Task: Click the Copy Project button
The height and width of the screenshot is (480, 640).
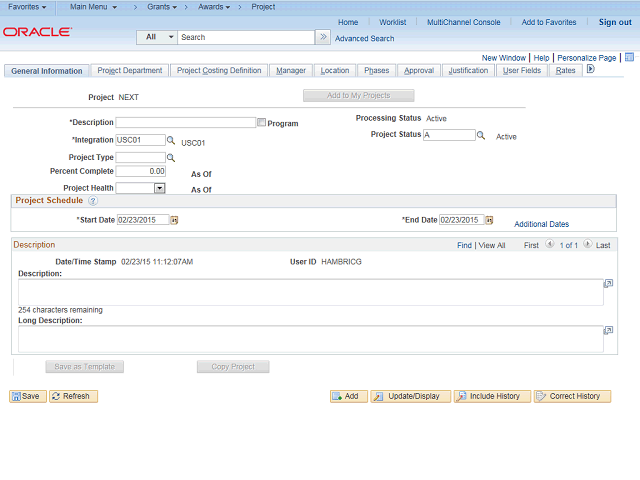Action: click(x=233, y=367)
